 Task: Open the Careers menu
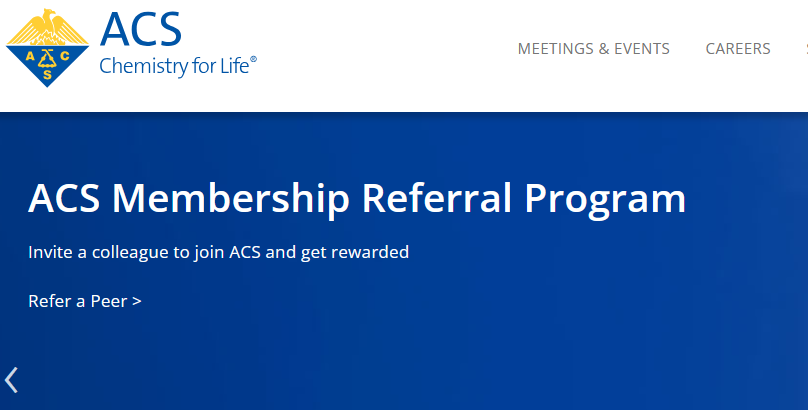click(x=737, y=48)
